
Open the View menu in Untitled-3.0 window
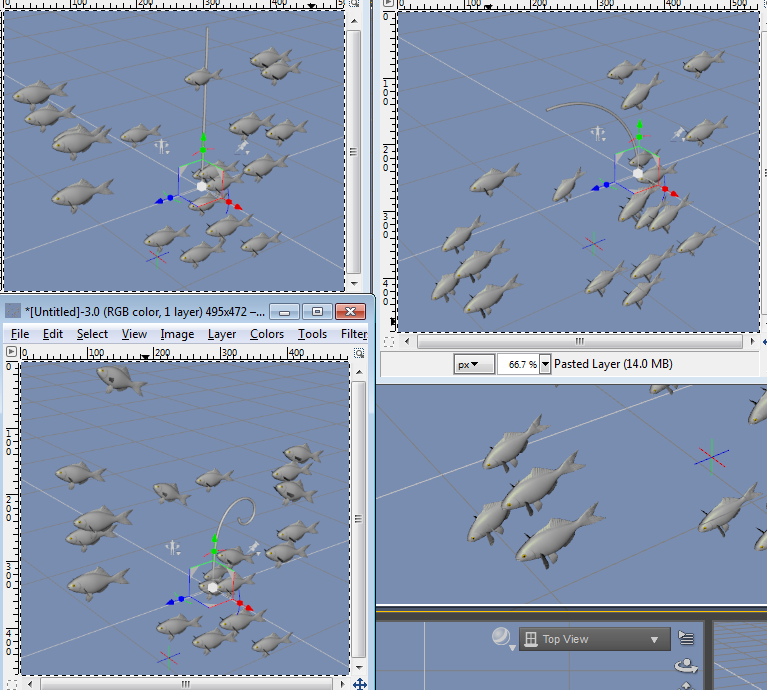pos(135,334)
